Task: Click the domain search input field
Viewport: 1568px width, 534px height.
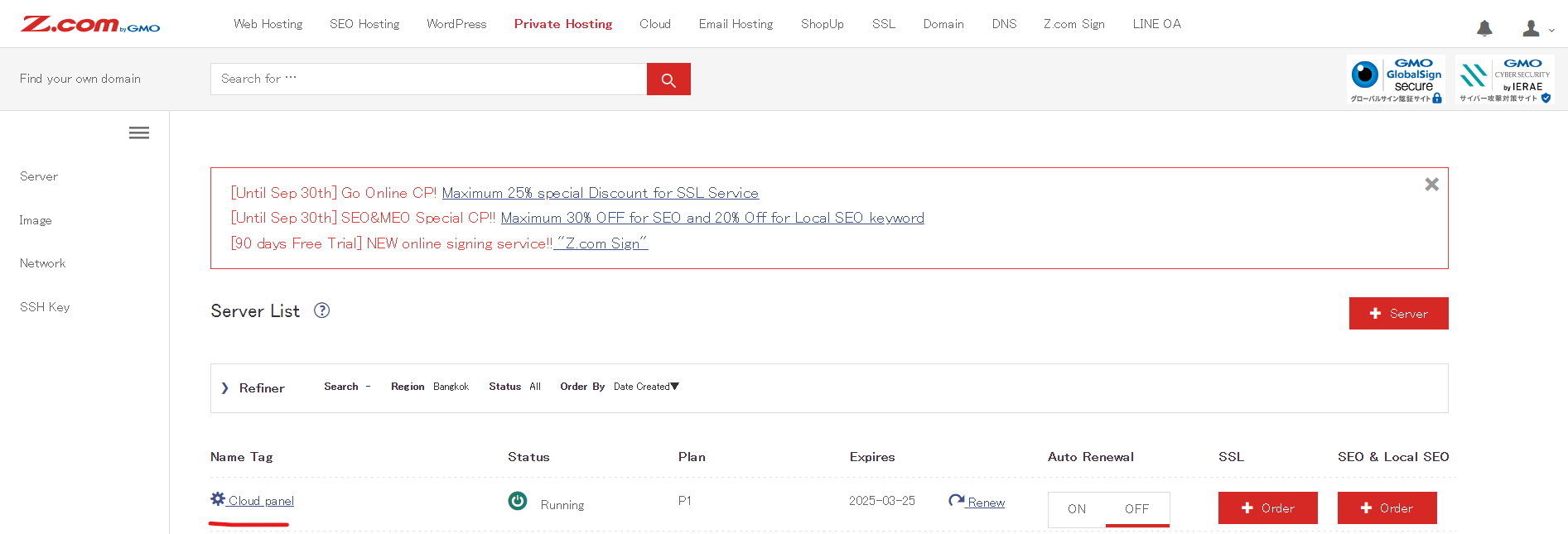Action: tap(429, 79)
